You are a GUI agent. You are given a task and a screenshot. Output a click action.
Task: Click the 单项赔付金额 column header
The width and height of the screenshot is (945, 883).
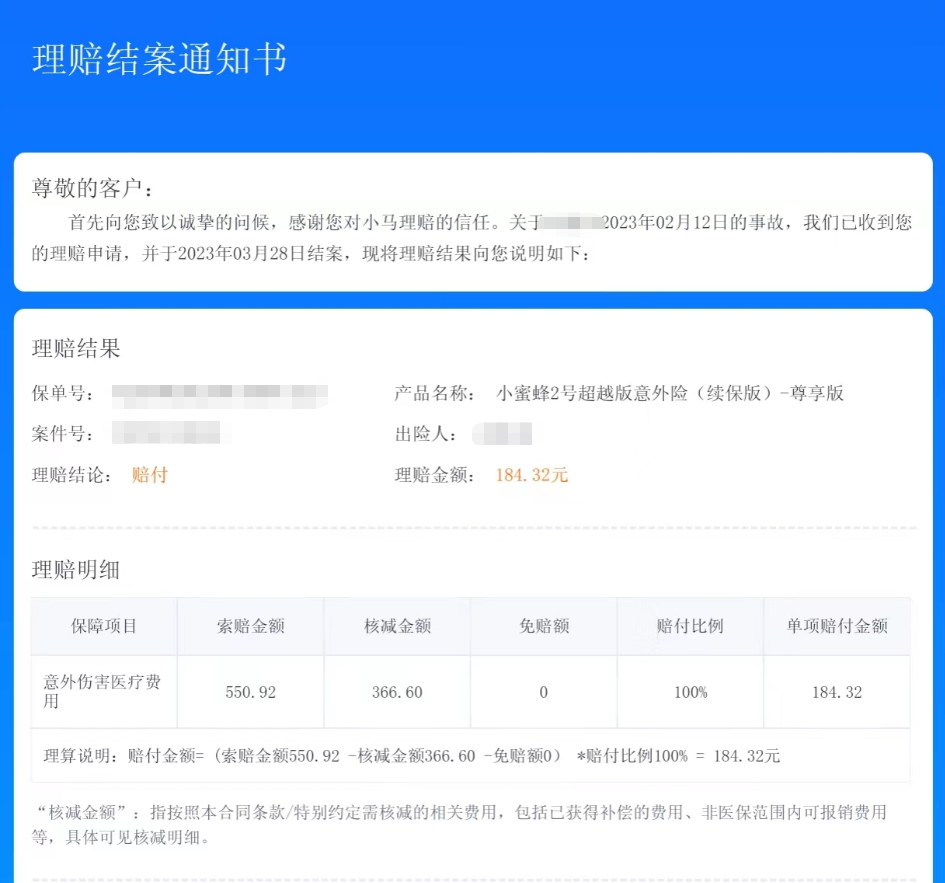(836, 627)
